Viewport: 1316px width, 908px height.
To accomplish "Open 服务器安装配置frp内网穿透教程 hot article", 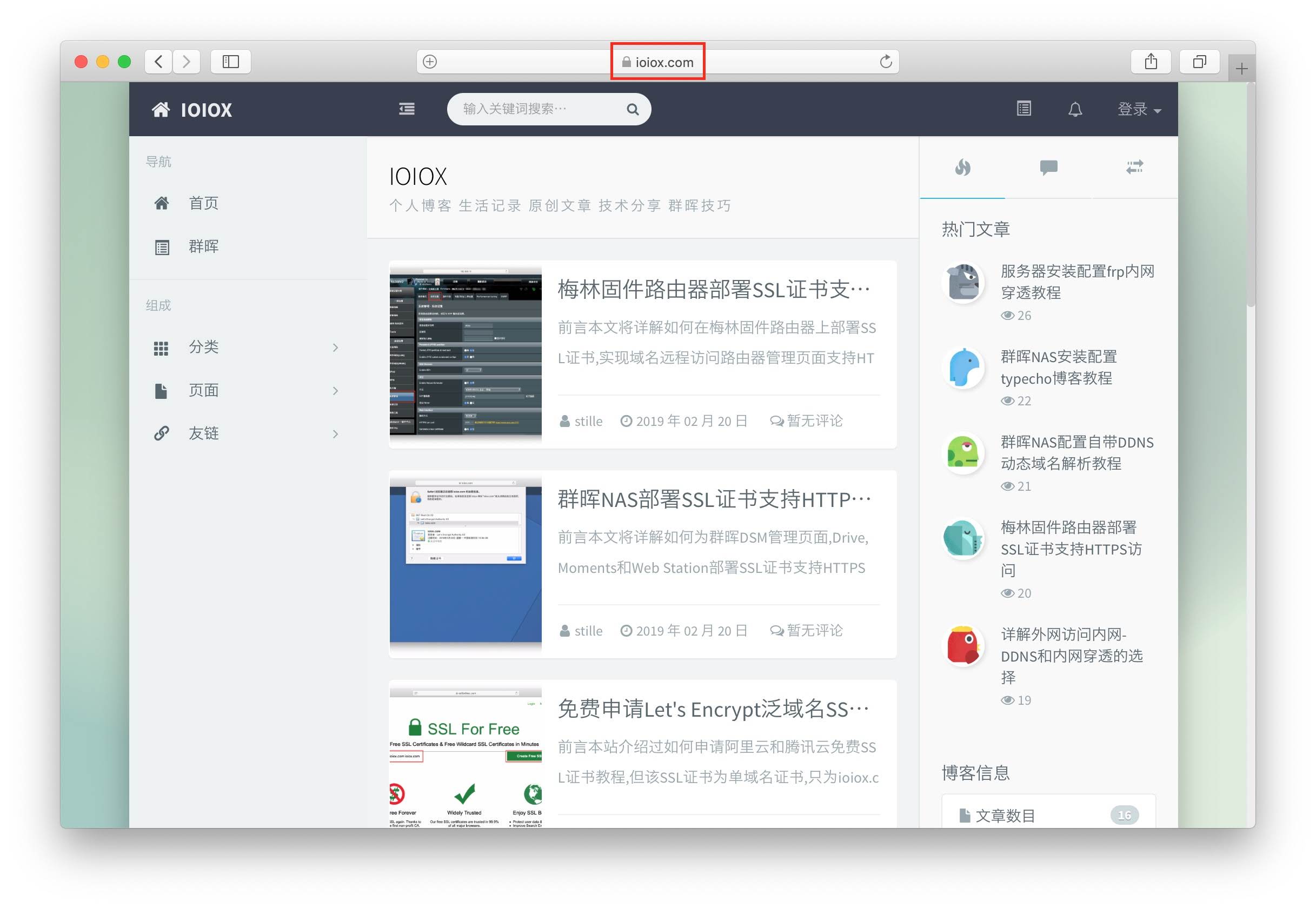I will coord(1076,282).
